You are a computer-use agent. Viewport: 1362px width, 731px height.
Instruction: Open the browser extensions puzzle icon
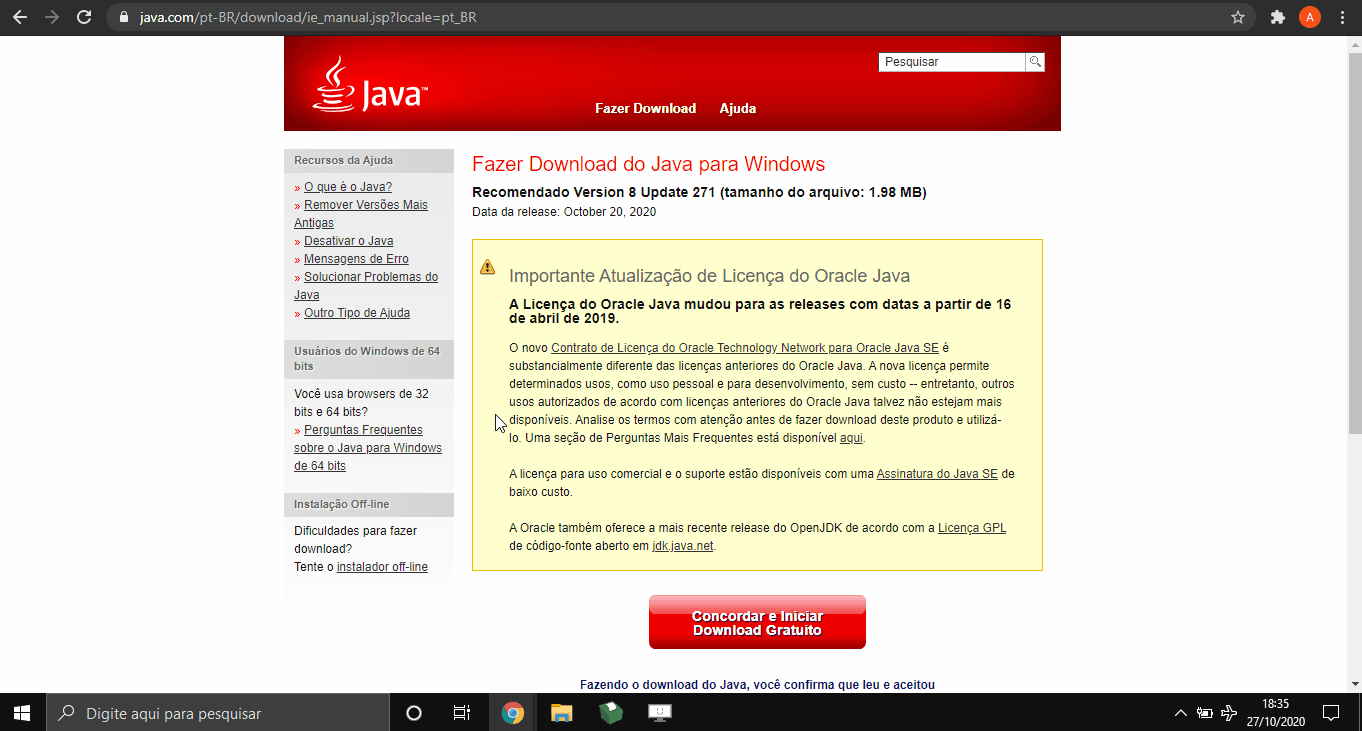[1278, 17]
